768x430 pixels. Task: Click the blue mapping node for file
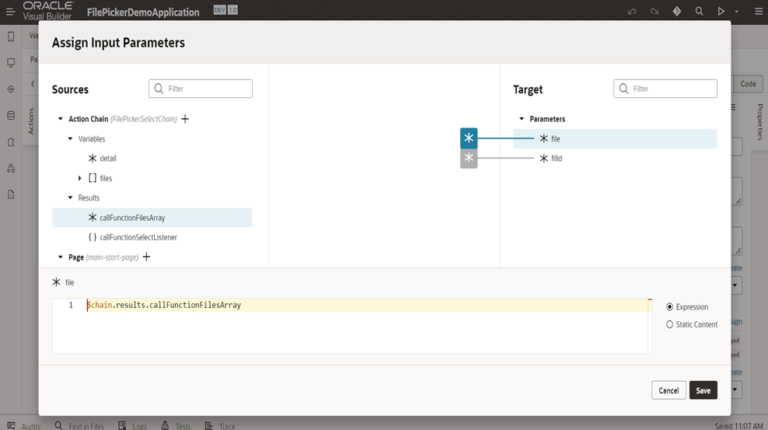[469, 138]
